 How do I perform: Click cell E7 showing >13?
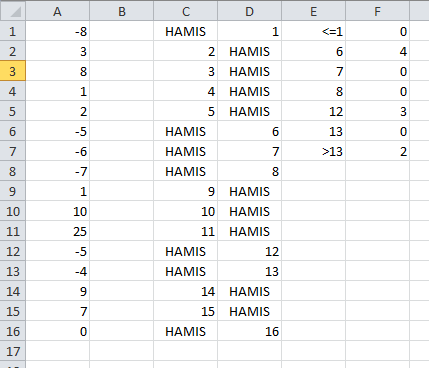pos(314,151)
